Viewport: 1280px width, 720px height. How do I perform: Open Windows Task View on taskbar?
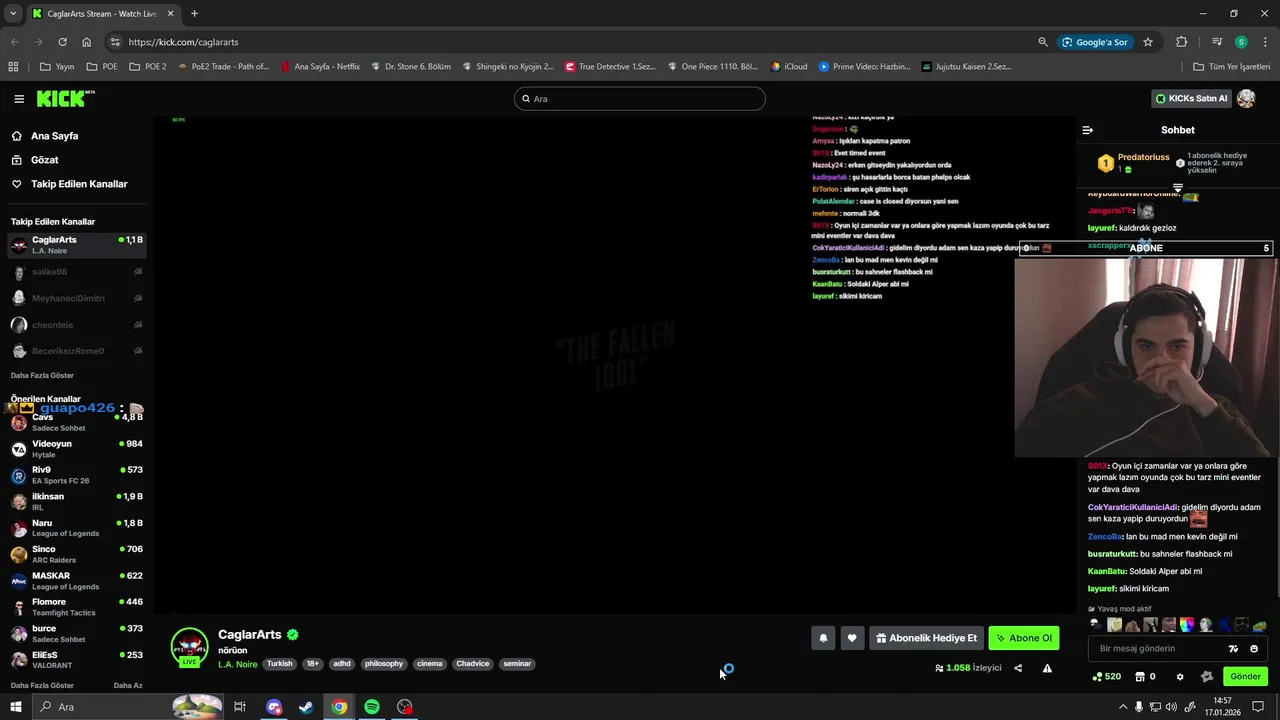click(x=240, y=707)
